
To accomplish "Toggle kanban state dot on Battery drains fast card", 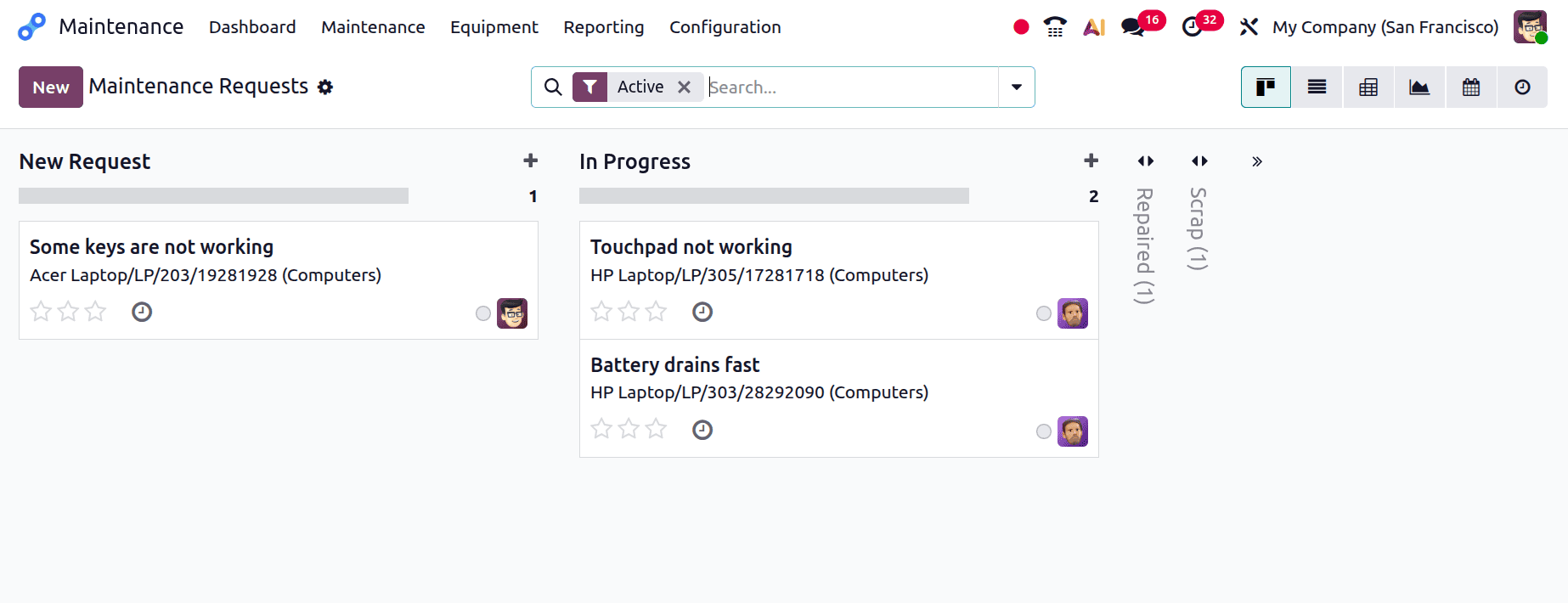I will (1044, 431).
